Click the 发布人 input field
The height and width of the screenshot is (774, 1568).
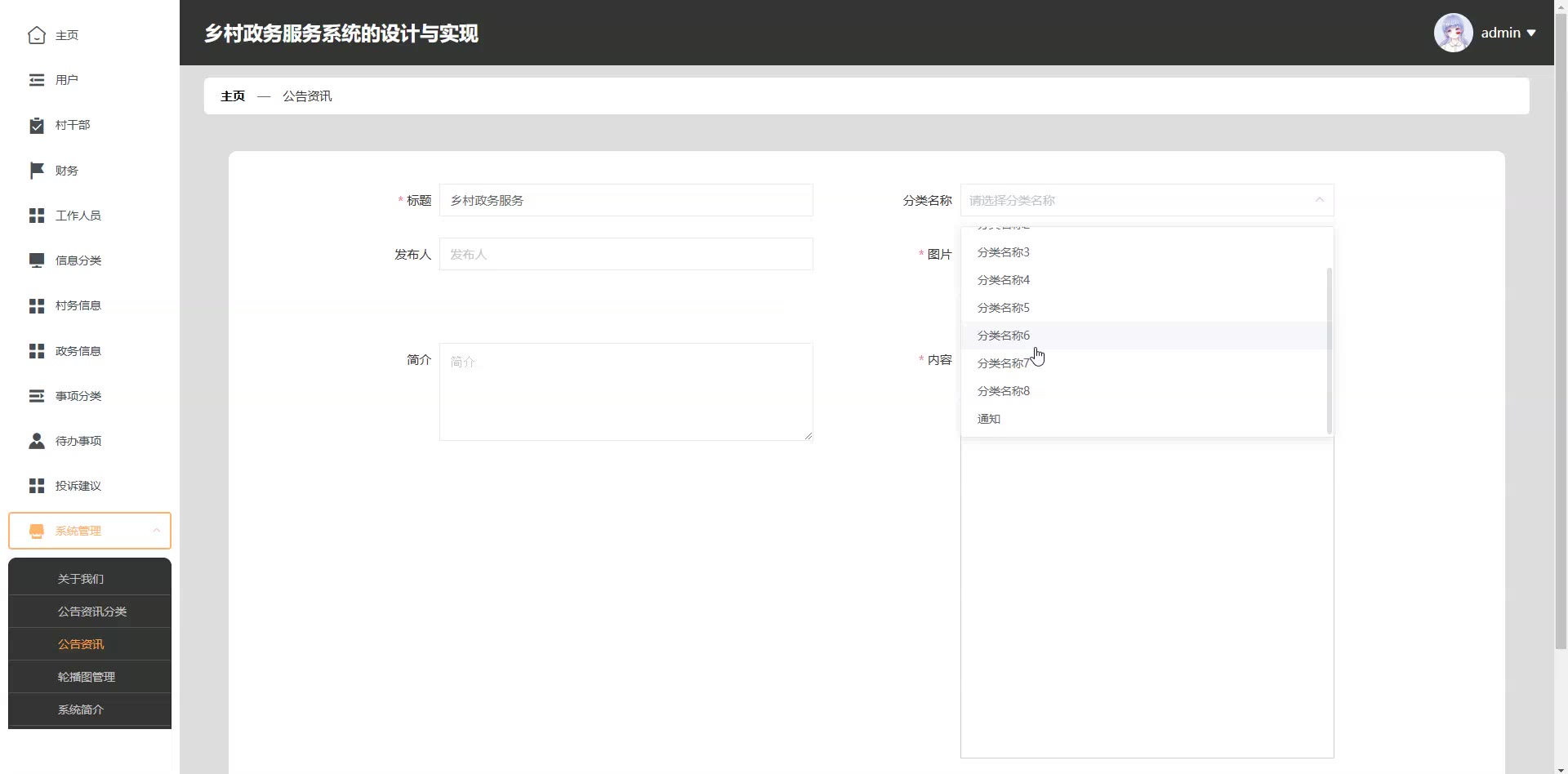tap(626, 254)
